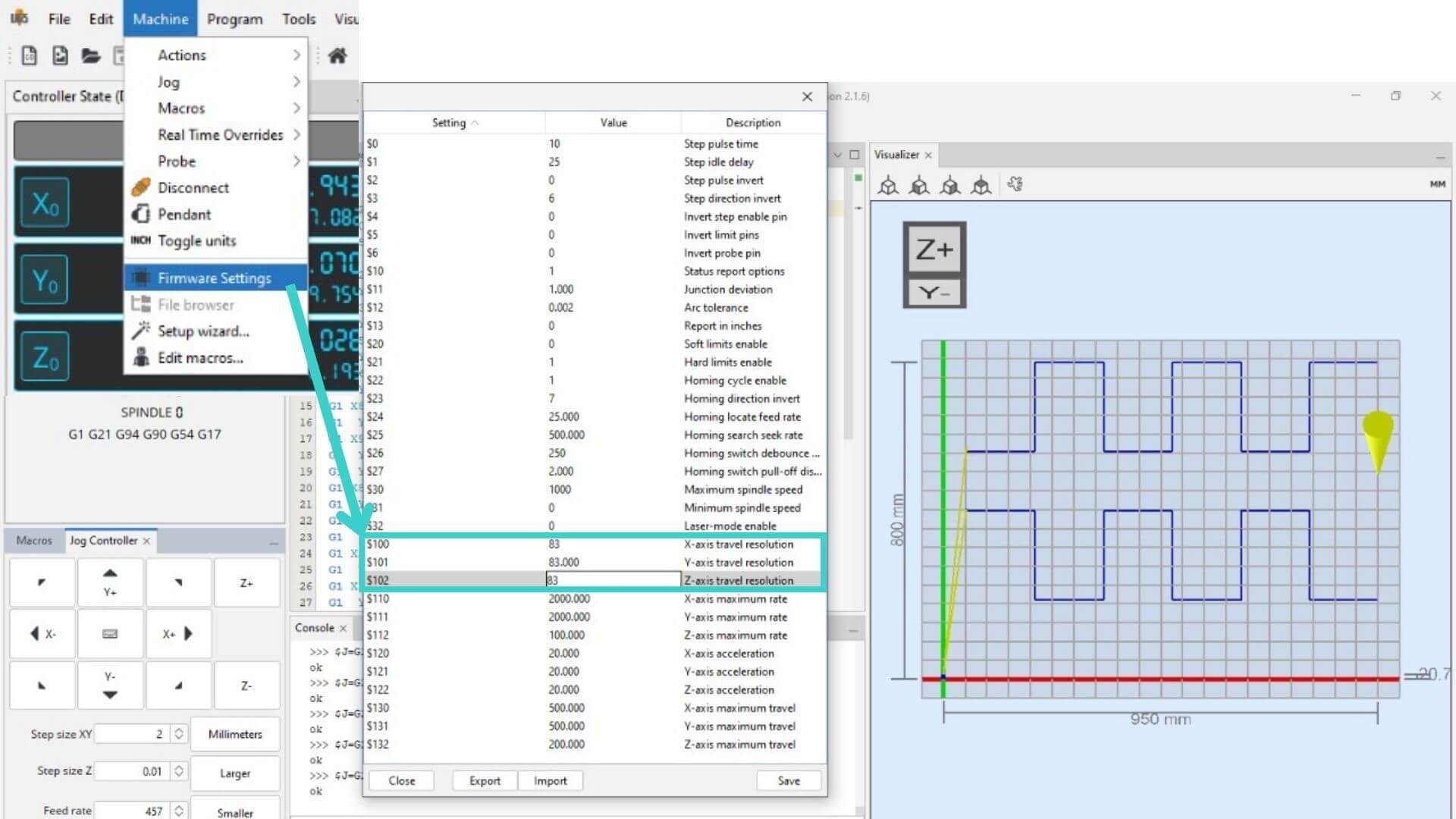Viewport: 1456px width, 819px height.
Task: Toggle soft limits enable setting $20
Action: click(x=554, y=343)
